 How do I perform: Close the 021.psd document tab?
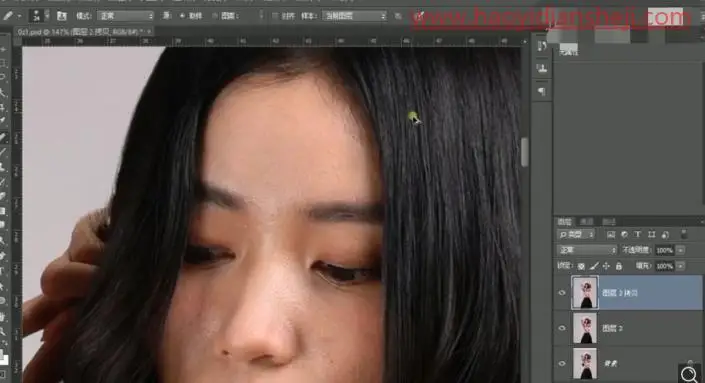tap(149, 31)
